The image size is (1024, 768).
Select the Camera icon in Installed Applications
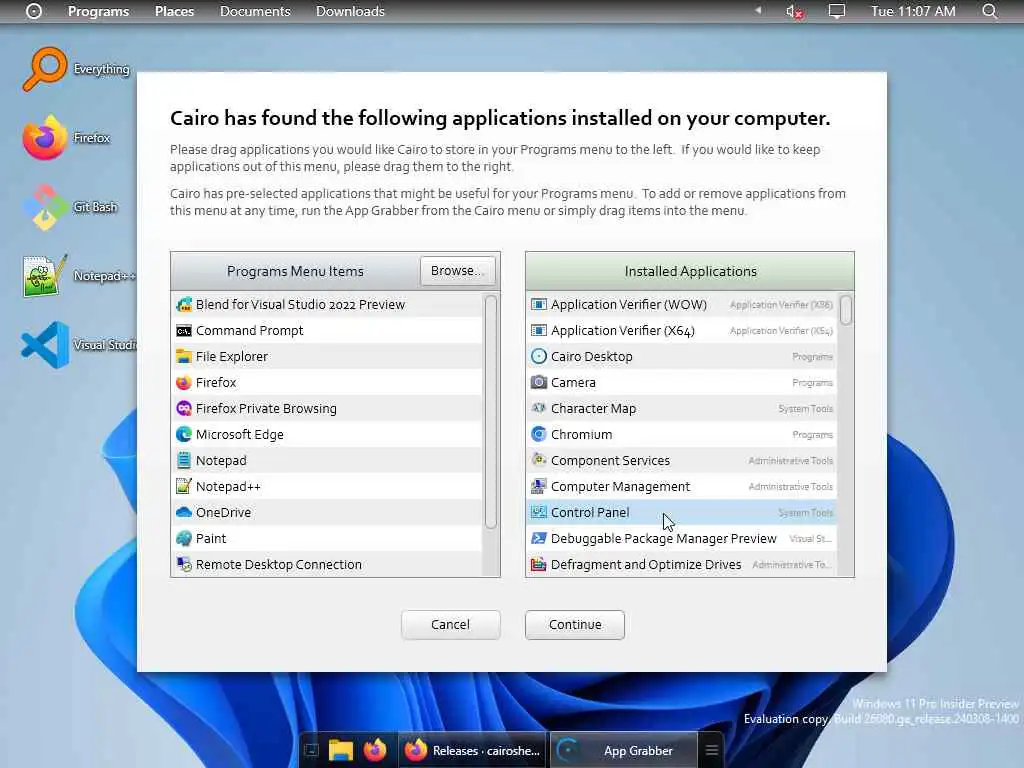point(539,382)
